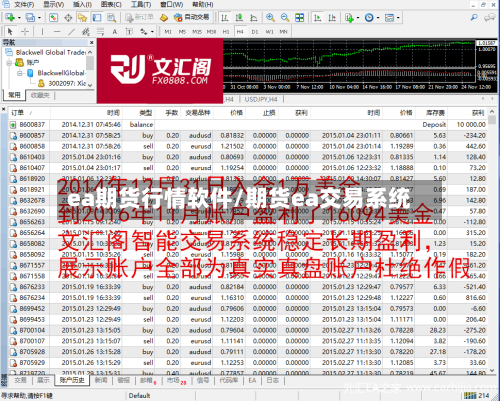The height and width of the screenshot is (401, 500).
Task: Switch timeframe to D1
Action: pyautogui.click(x=255, y=32)
